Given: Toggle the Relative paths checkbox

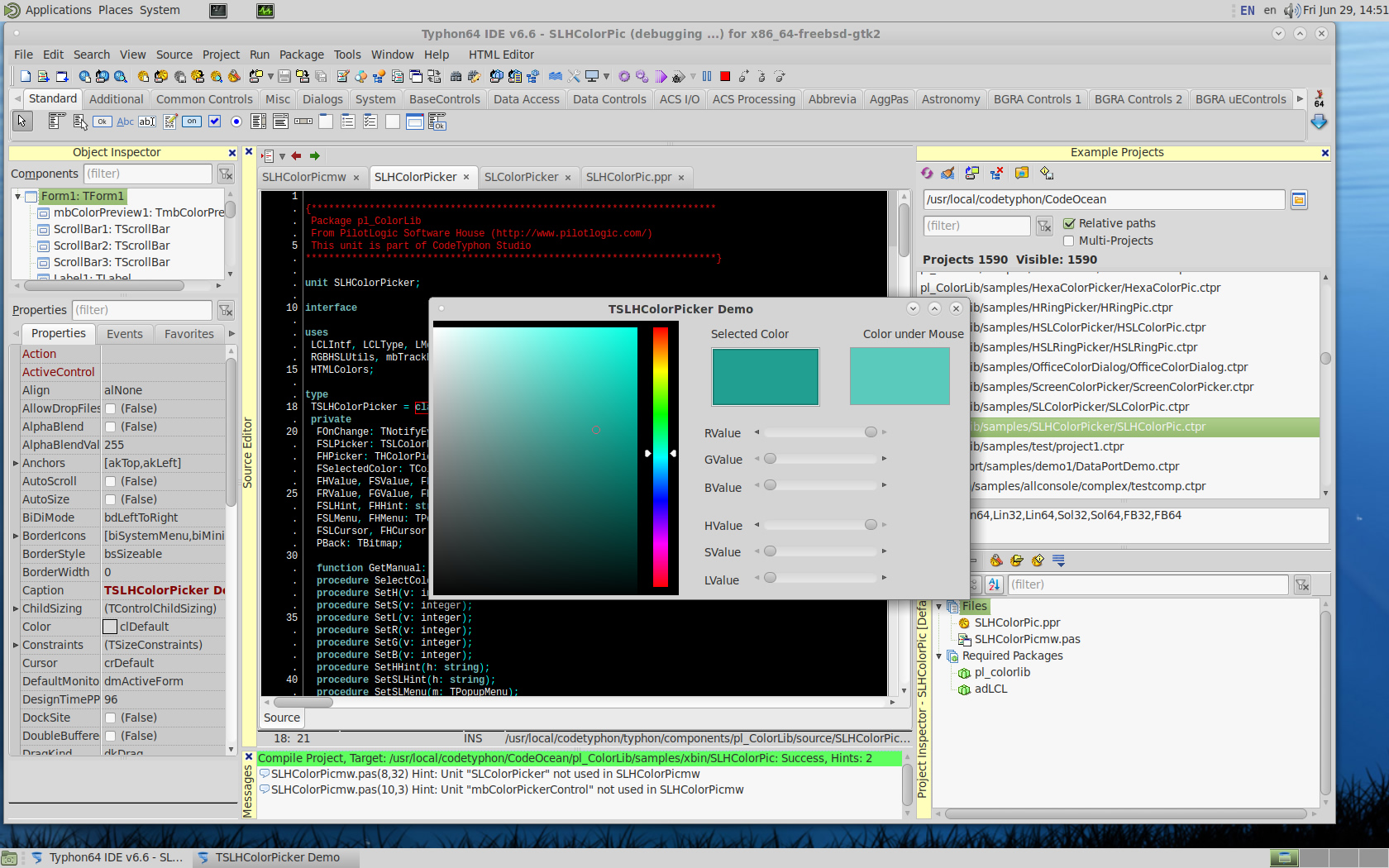Looking at the screenshot, I should click(x=1069, y=223).
